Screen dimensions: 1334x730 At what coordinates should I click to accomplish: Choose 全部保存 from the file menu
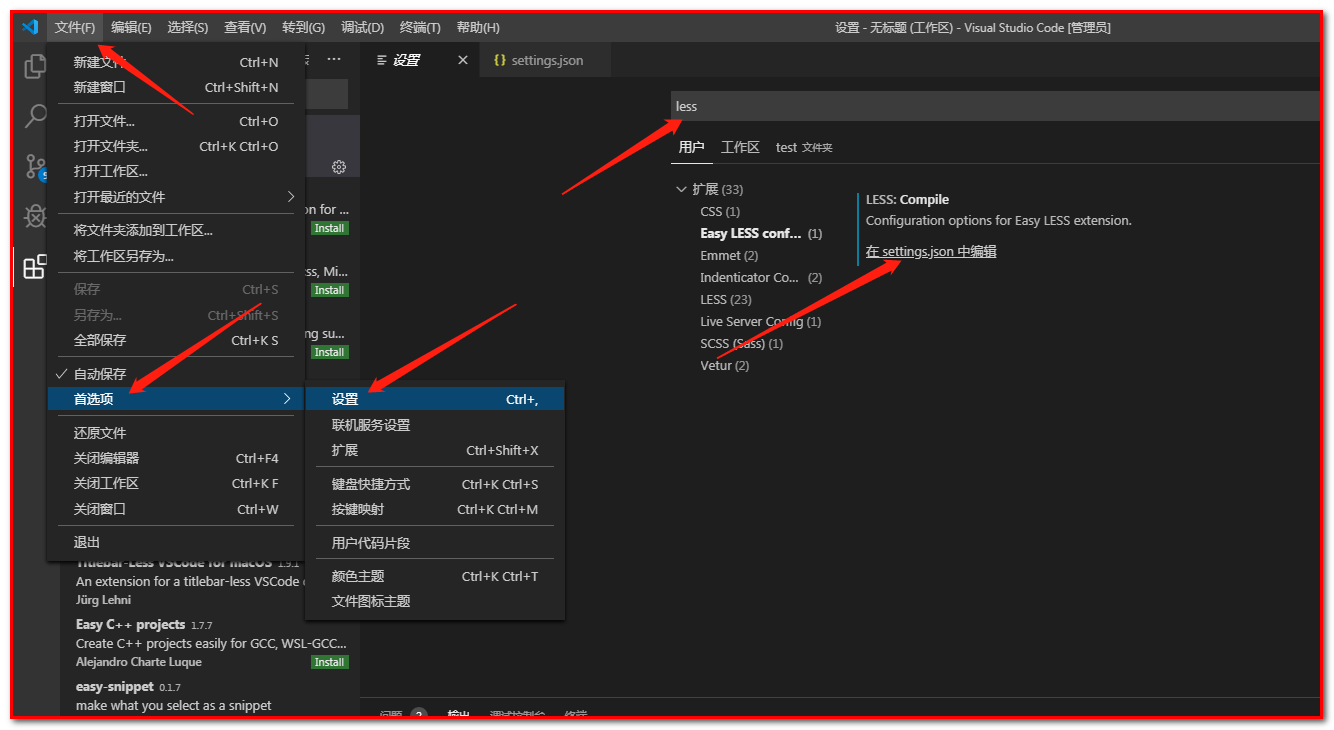coord(176,340)
